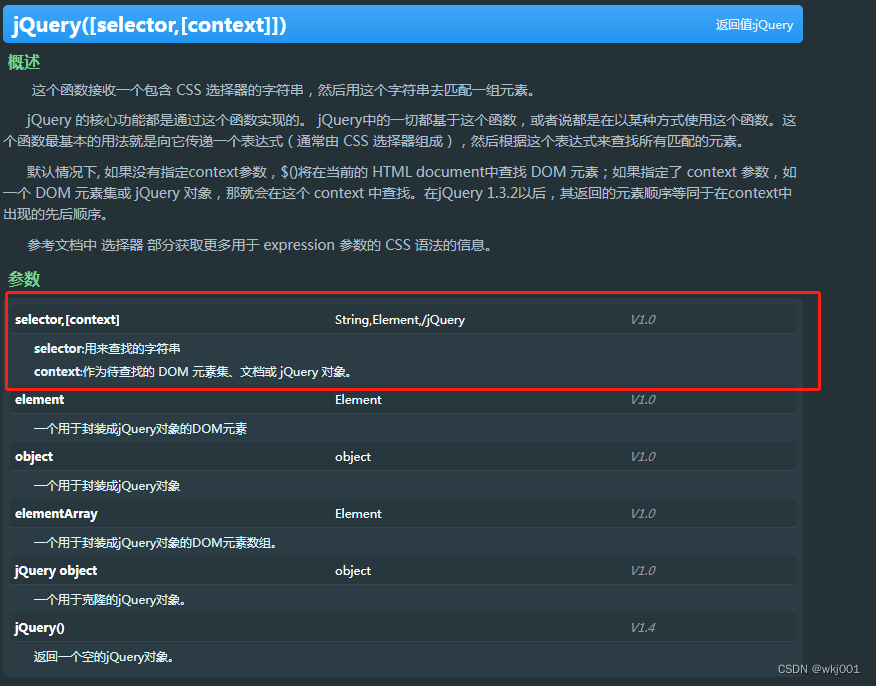Click the 概述 section heading
This screenshot has width=876, height=686.
[24, 62]
